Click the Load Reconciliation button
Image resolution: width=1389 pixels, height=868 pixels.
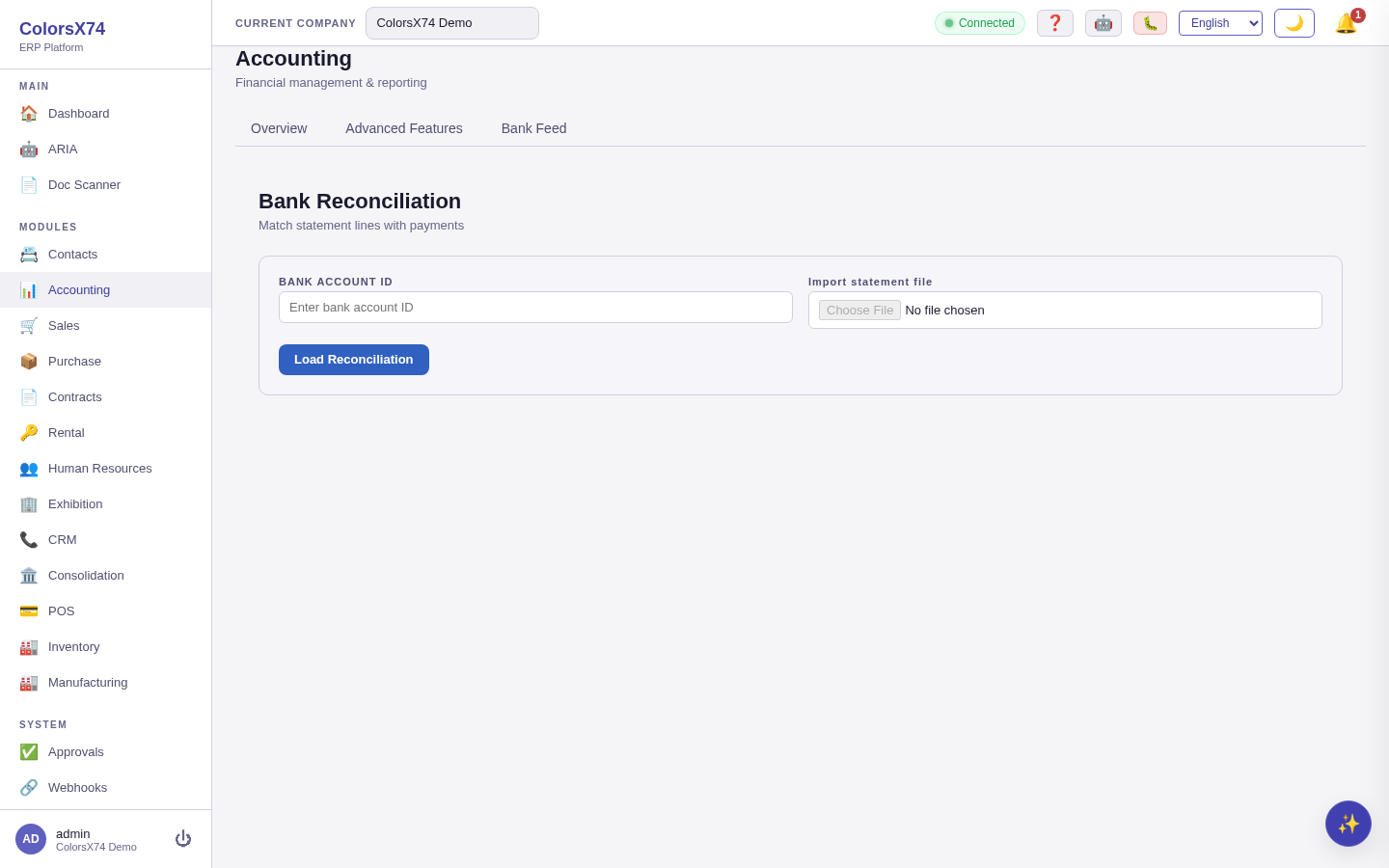tap(354, 360)
